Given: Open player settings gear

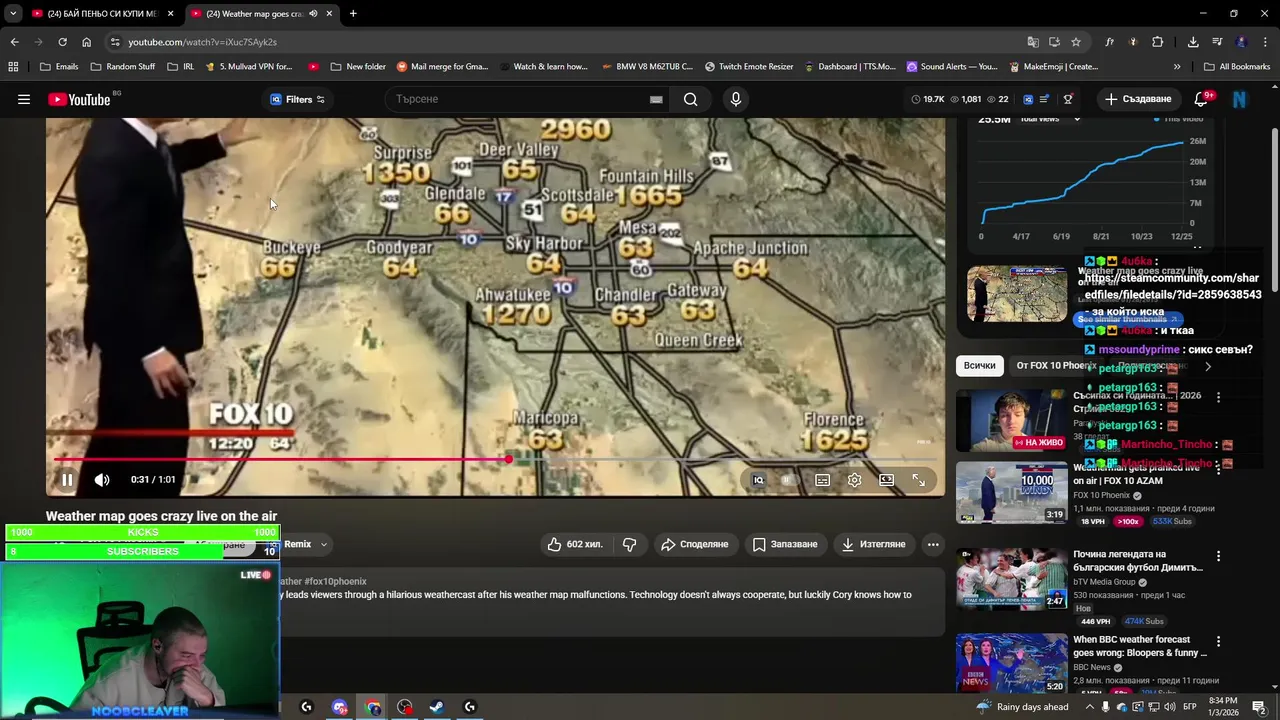Looking at the screenshot, I should (x=854, y=480).
